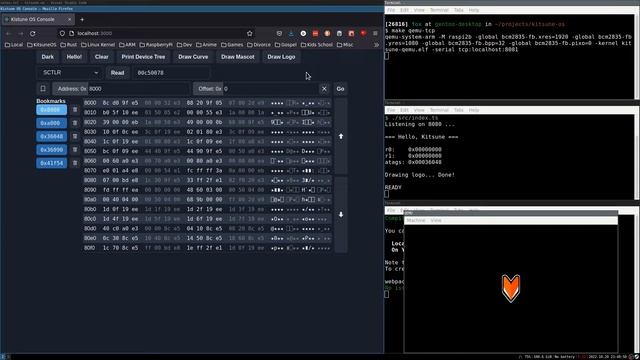The width and height of the screenshot is (640, 360).
Task: Delete the 0x36990 bookmark
Action: [75, 149]
